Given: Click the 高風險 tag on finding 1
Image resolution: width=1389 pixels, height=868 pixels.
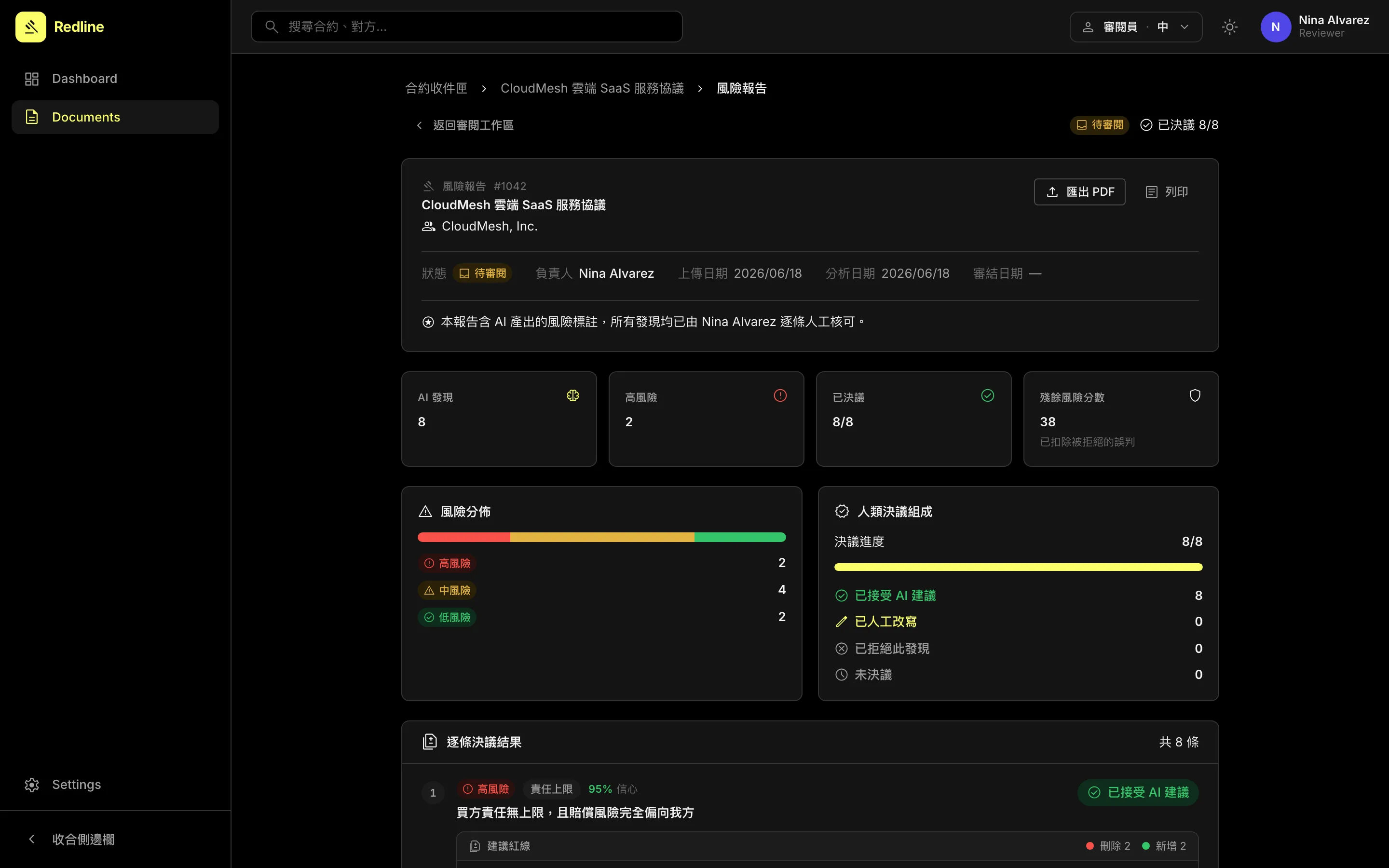Looking at the screenshot, I should pyautogui.click(x=486, y=789).
